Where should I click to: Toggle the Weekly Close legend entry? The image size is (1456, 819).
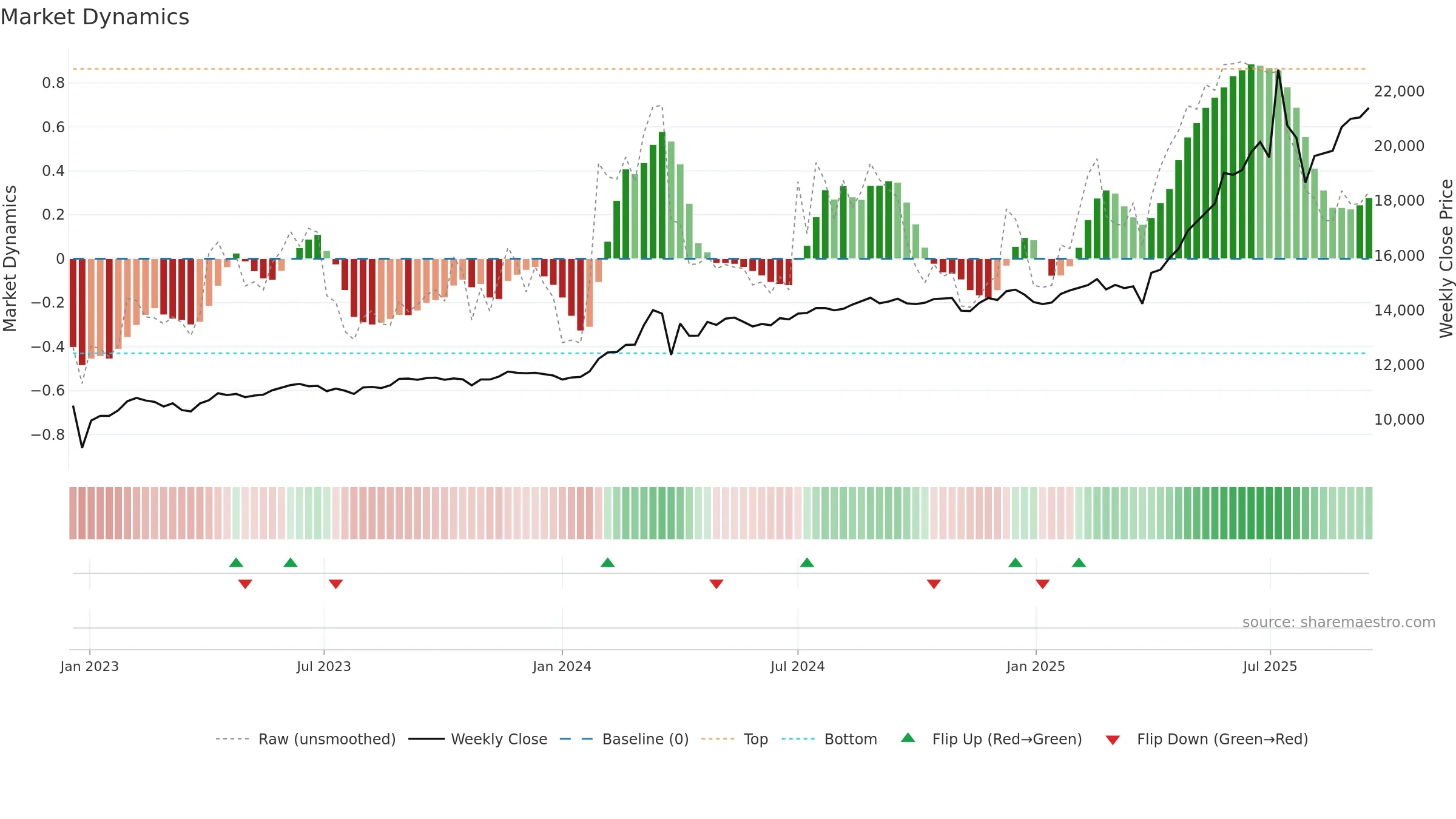[477, 739]
